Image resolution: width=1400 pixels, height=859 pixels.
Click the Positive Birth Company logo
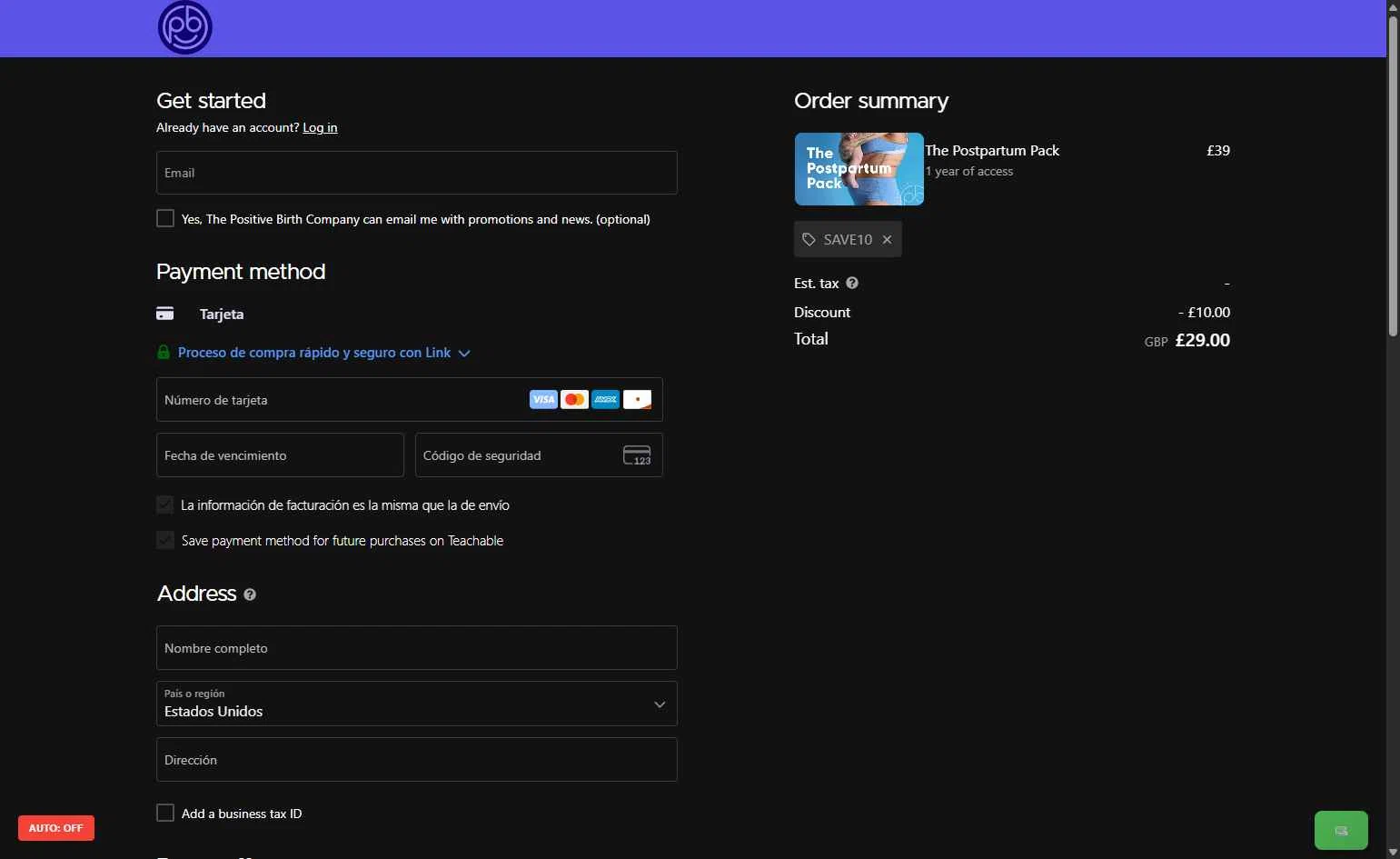coord(185,27)
